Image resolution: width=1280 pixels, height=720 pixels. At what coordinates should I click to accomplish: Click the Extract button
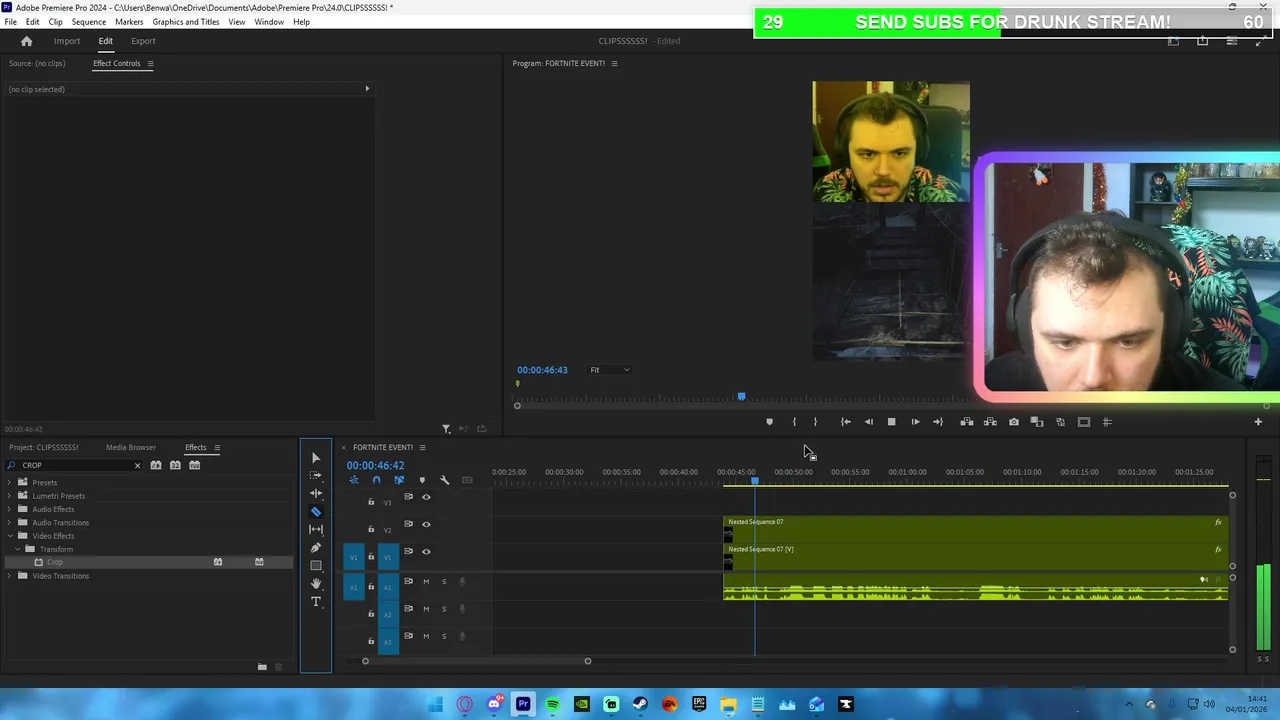(x=990, y=422)
